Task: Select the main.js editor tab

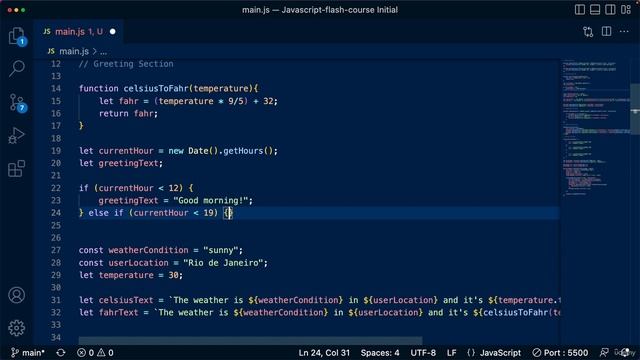Action: pos(79,31)
